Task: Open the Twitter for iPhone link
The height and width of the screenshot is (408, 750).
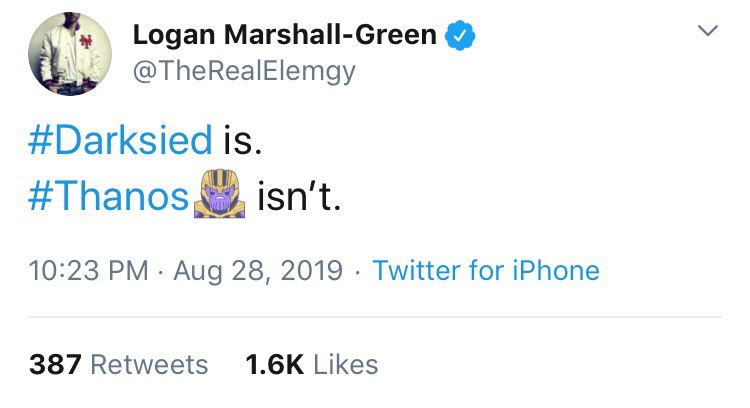Action: [486, 270]
